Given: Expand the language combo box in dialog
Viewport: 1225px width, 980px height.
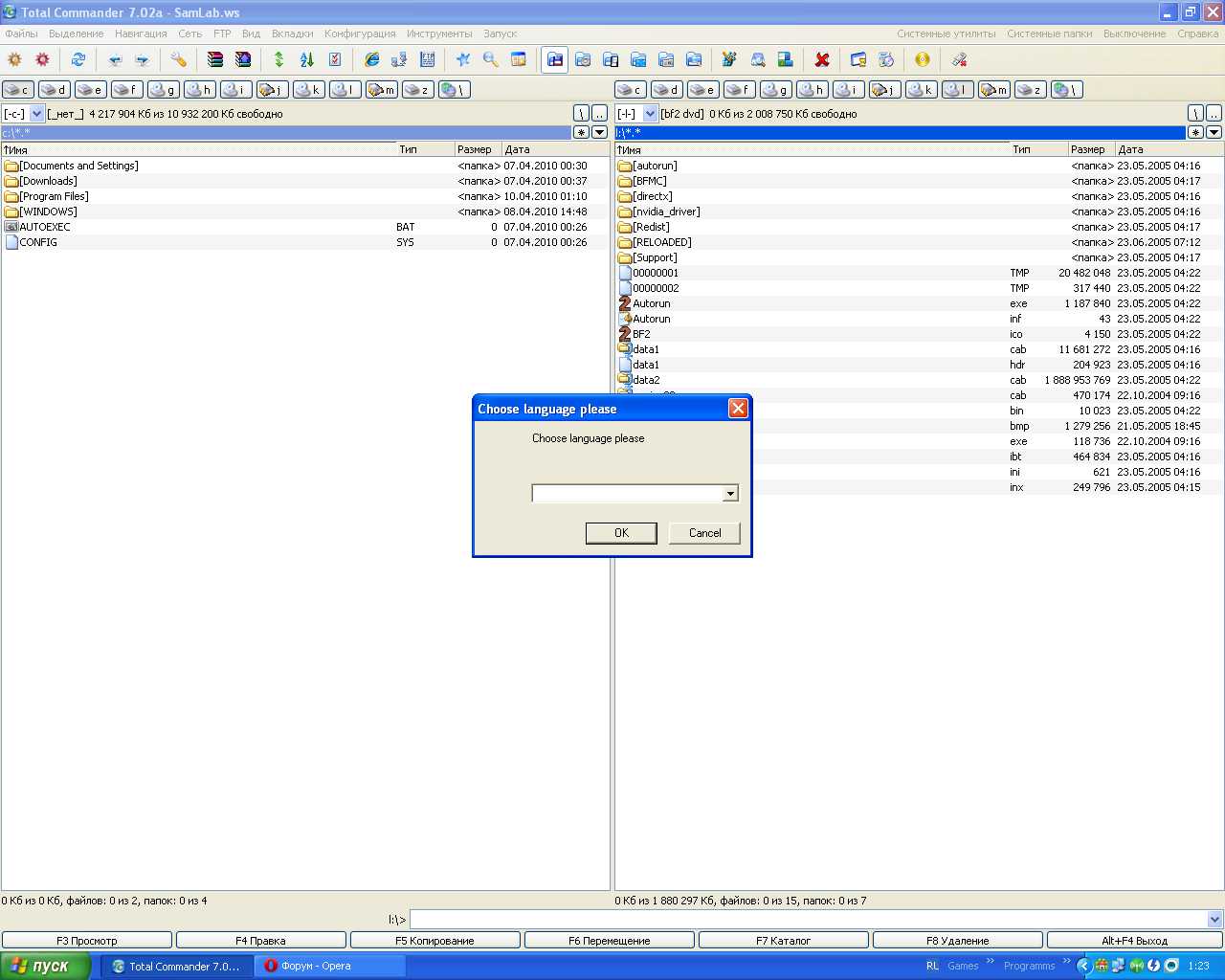Looking at the screenshot, I should [730, 494].
